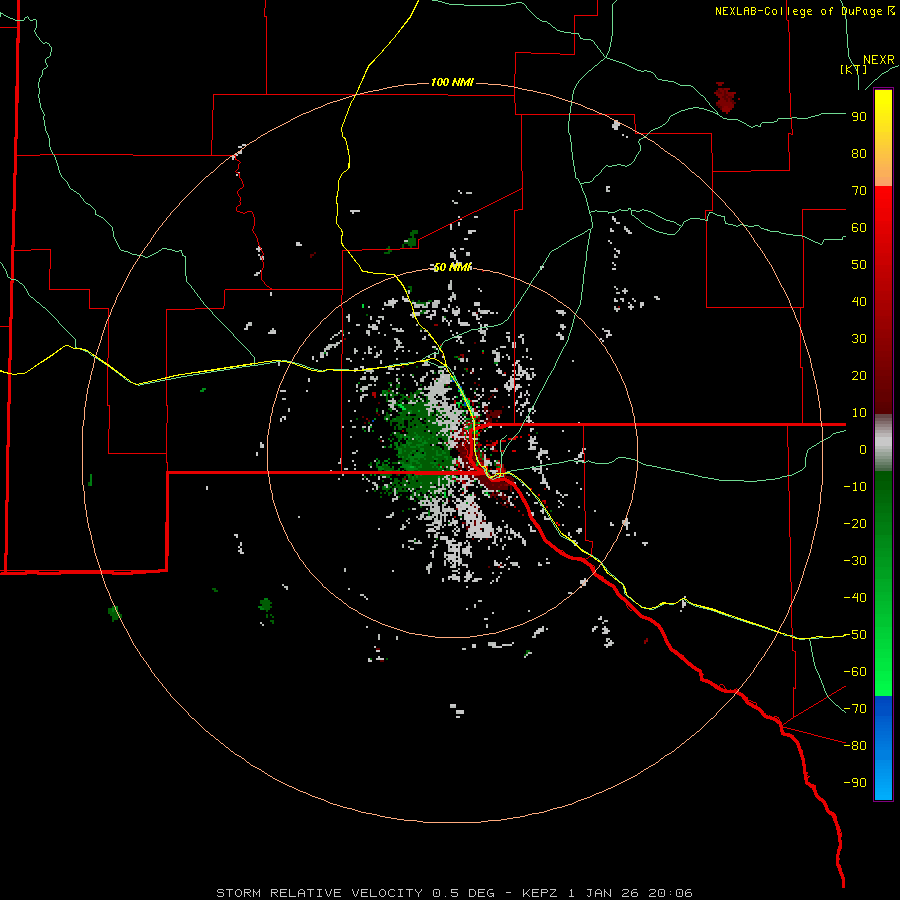Pick the gray zero segment of the color scale
The image size is (900, 900).
883,443
